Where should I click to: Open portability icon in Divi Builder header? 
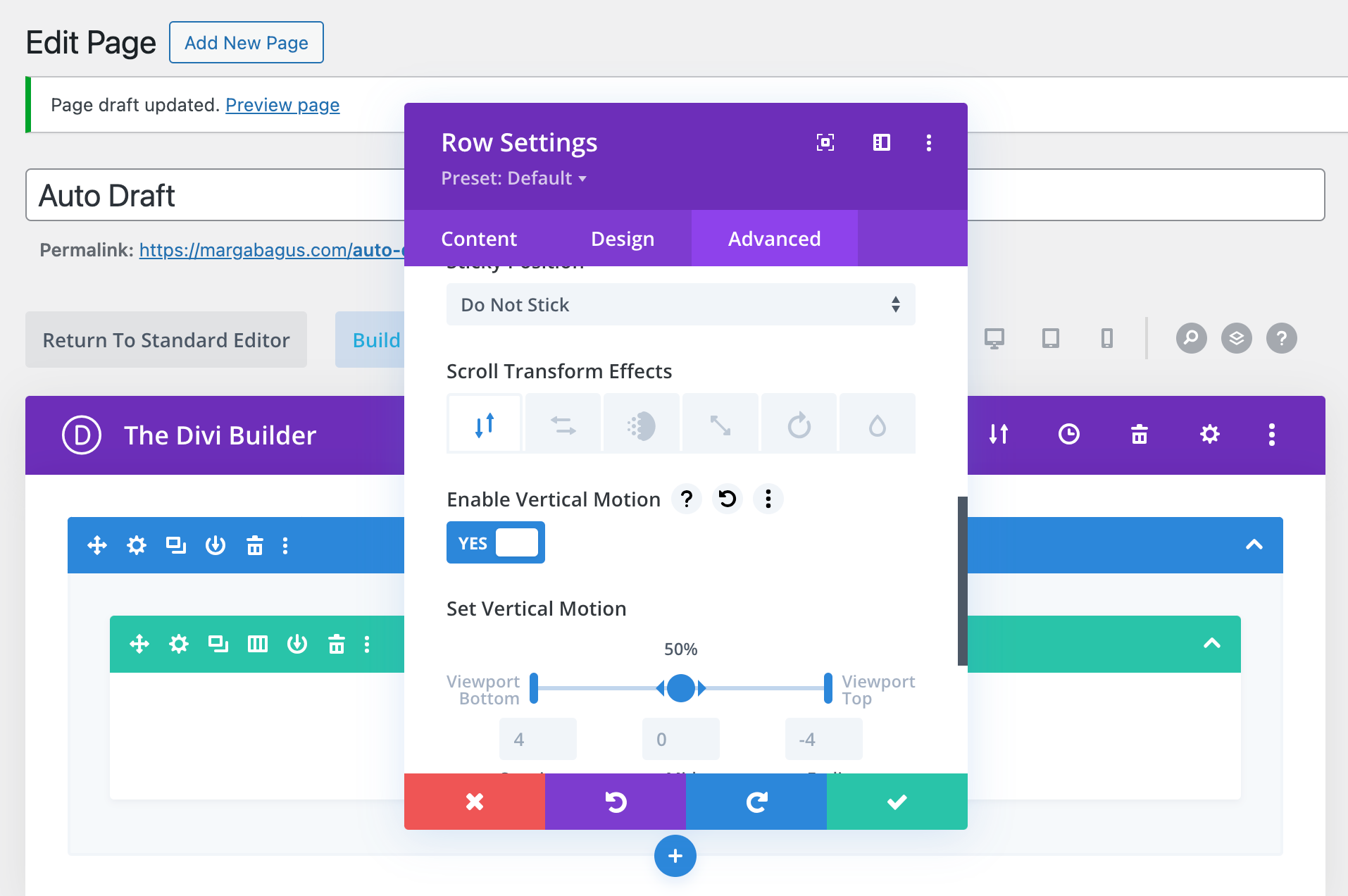tap(999, 435)
